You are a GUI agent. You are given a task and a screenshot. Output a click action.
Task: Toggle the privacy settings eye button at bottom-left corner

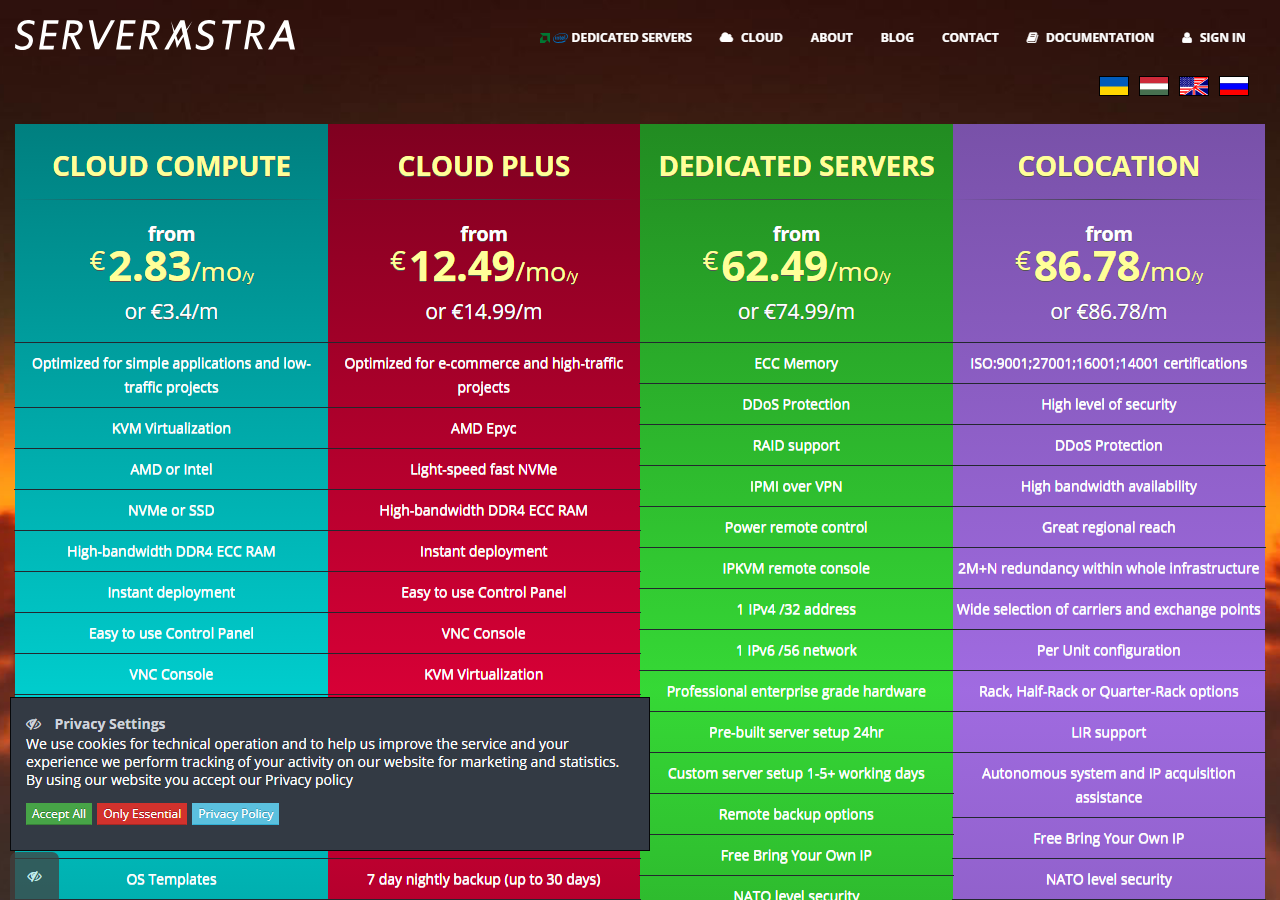click(35, 876)
